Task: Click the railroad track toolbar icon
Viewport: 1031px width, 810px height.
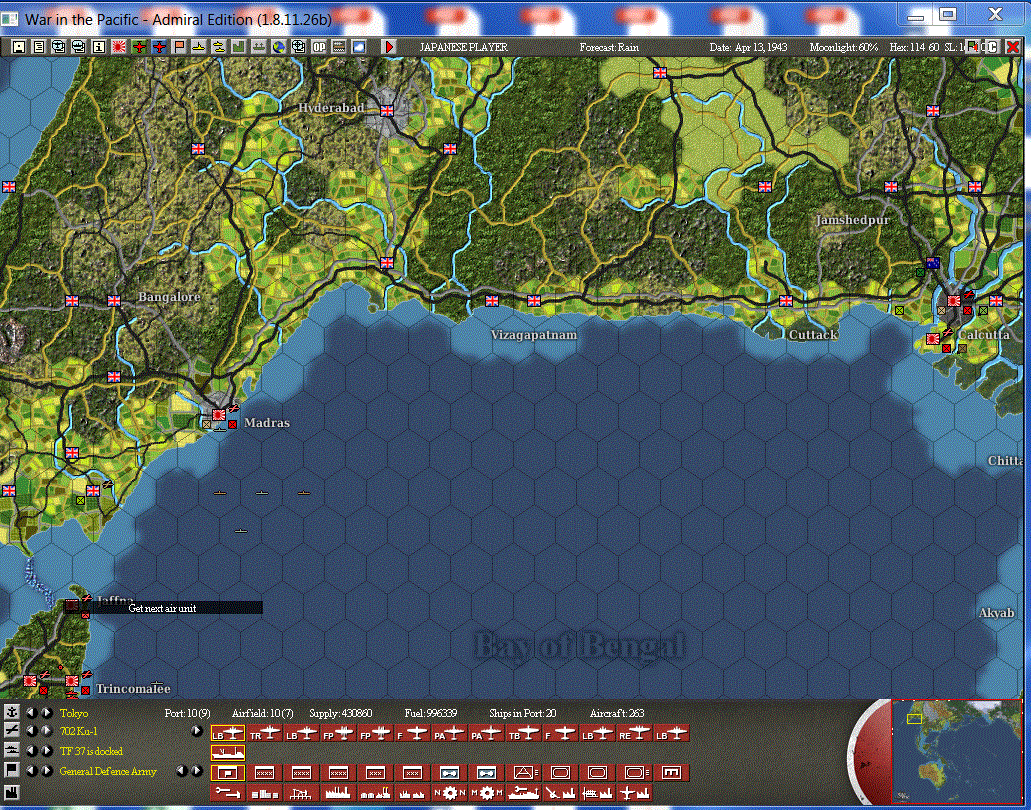Action: pyautogui.click(x=339, y=47)
